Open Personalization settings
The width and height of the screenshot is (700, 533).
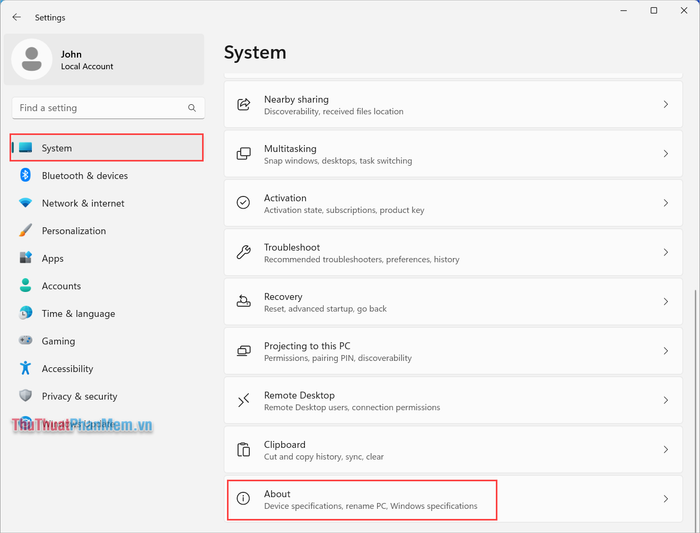[107, 231]
